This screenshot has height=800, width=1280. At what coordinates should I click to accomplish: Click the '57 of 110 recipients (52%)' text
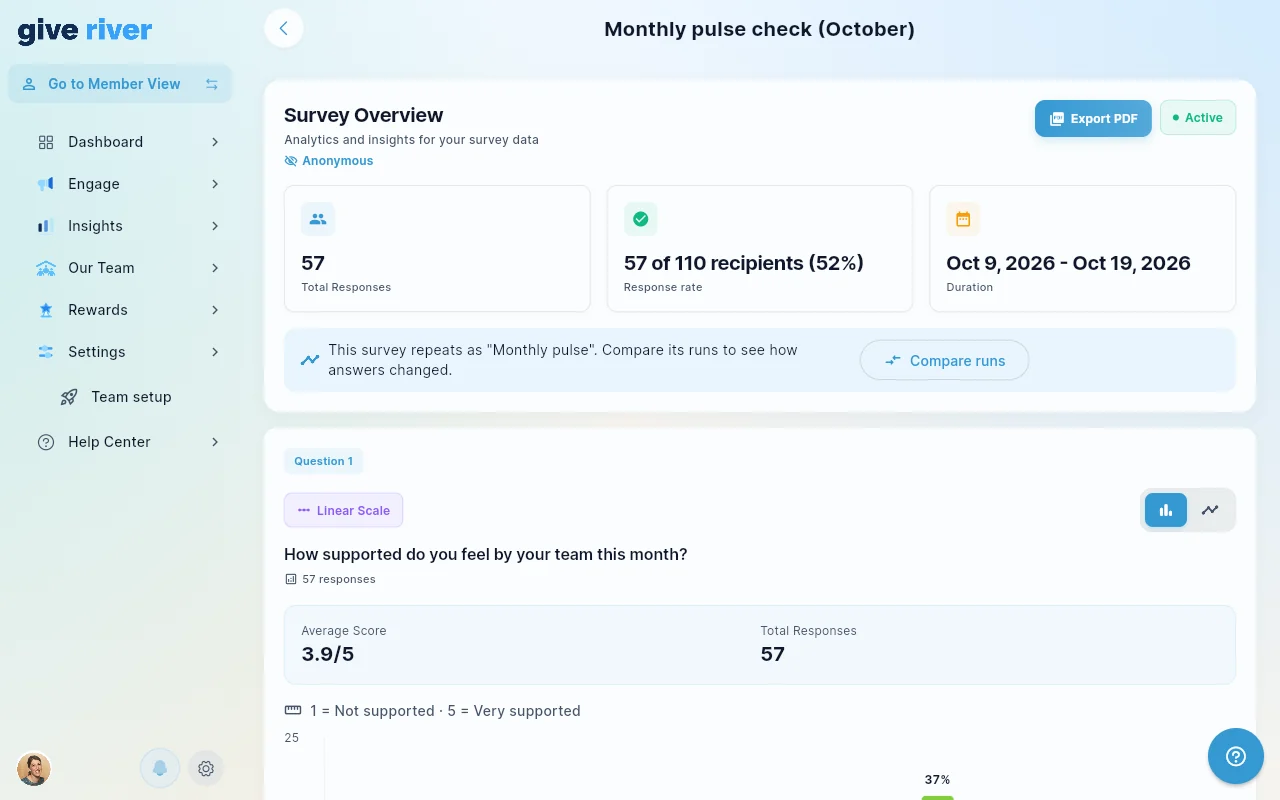(744, 263)
